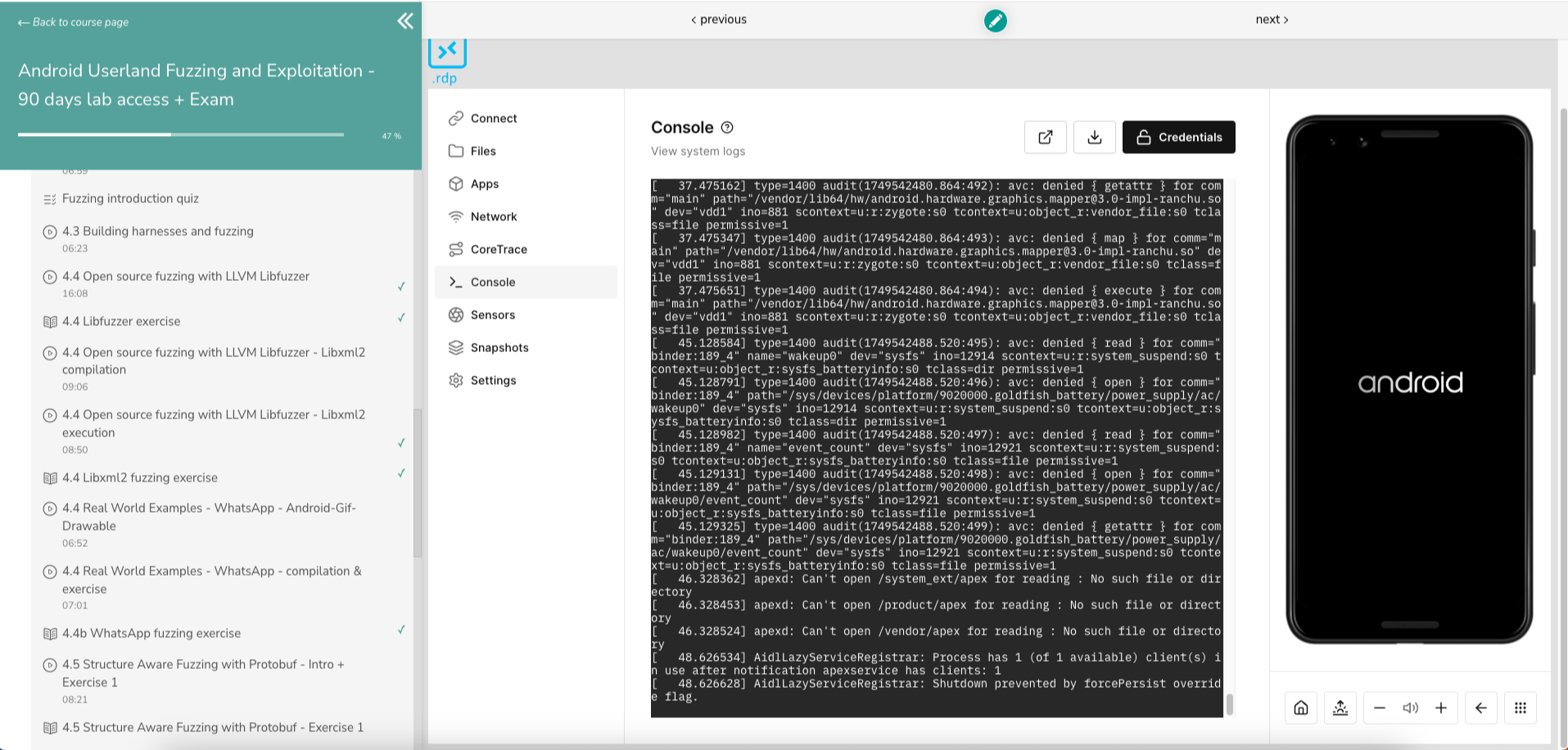Open the Files menu item
The height and width of the screenshot is (750, 1568).
(526, 151)
